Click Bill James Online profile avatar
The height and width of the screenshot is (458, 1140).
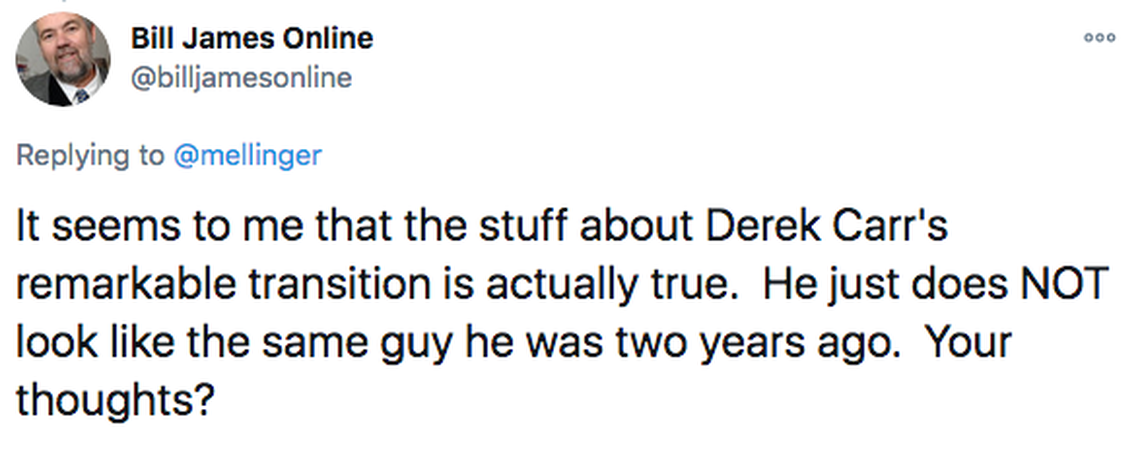[62, 60]
